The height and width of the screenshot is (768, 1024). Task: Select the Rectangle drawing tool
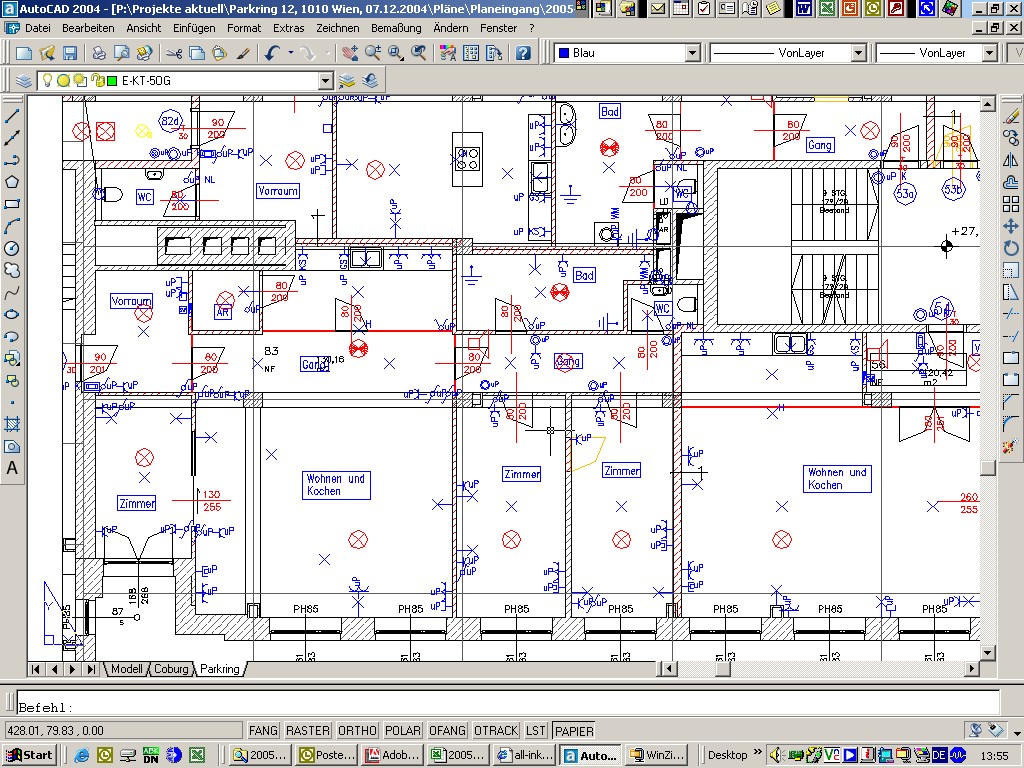coord(12,204)
